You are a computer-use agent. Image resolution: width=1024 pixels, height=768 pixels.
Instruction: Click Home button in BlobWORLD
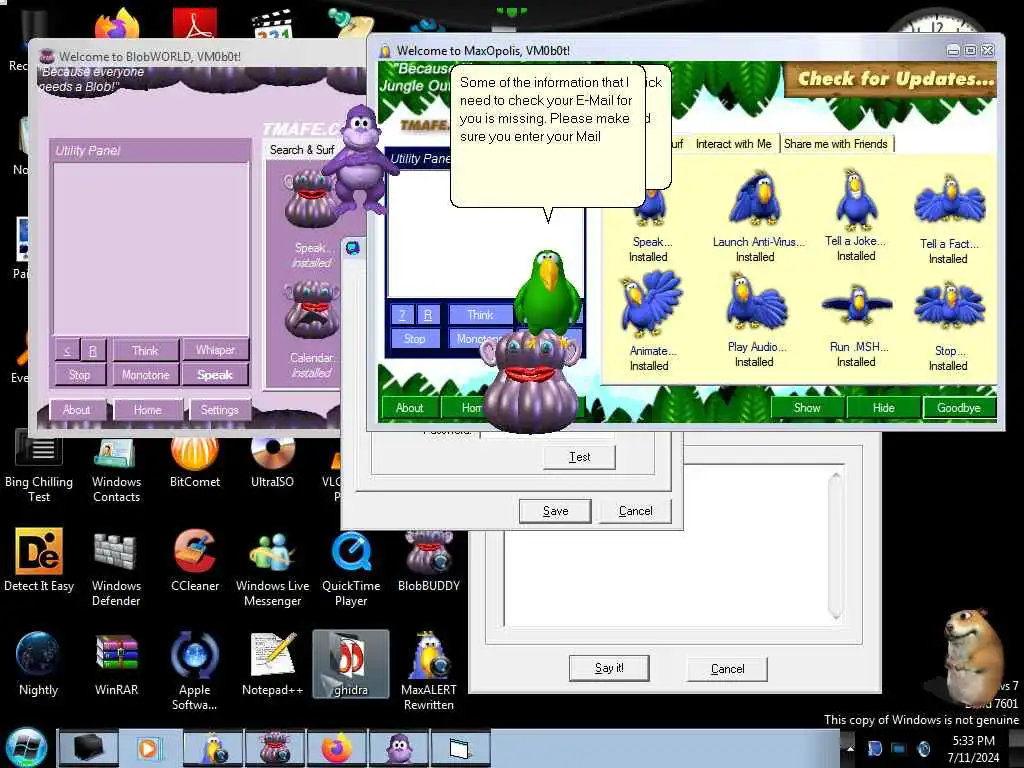[148, 410]
